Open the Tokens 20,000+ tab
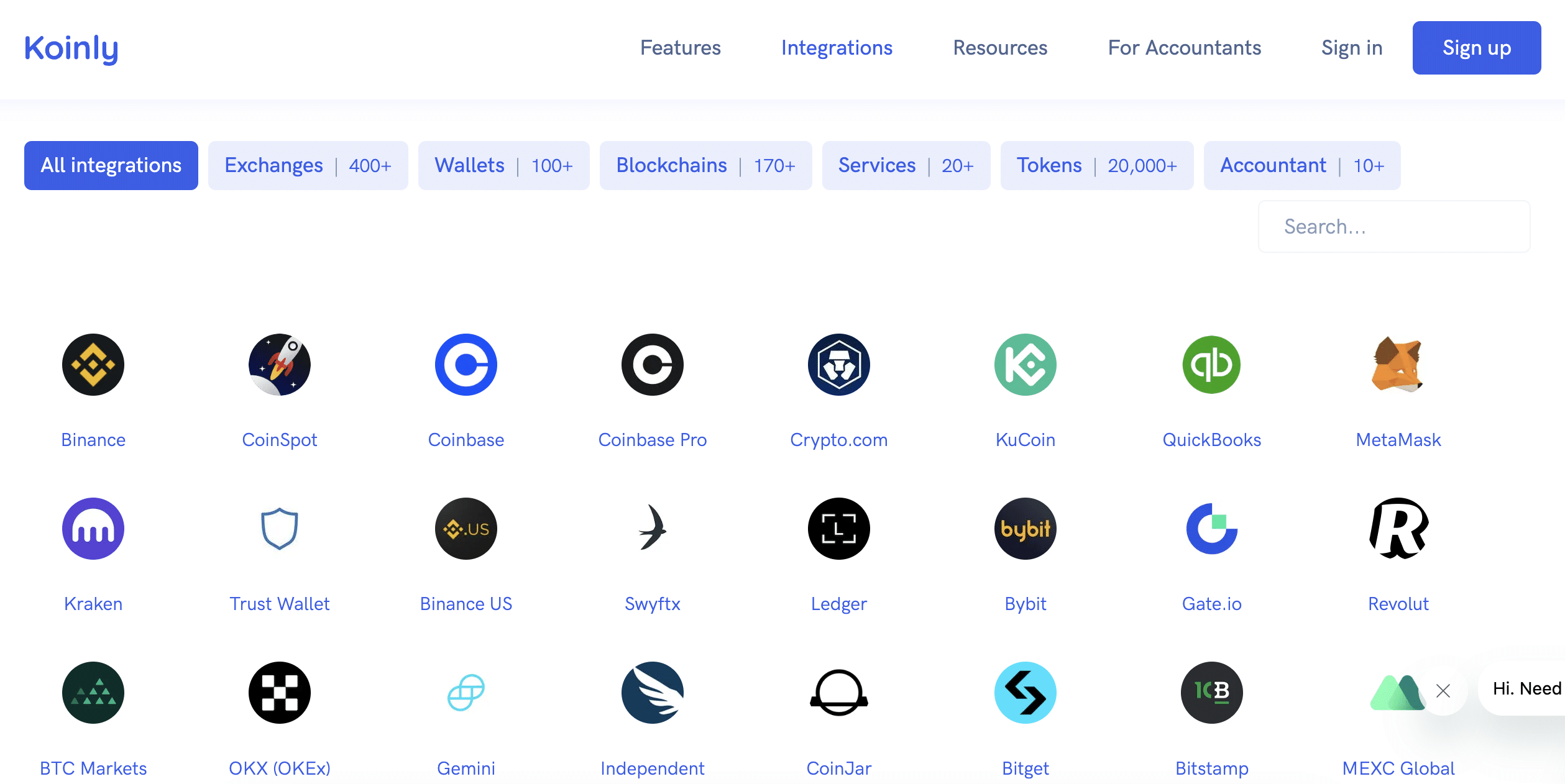 (1097, 165)
